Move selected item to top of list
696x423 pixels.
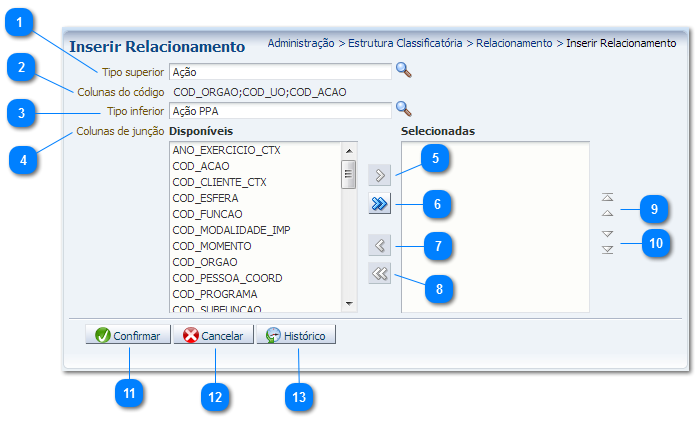pyautogui.click(x=607, y=199)
